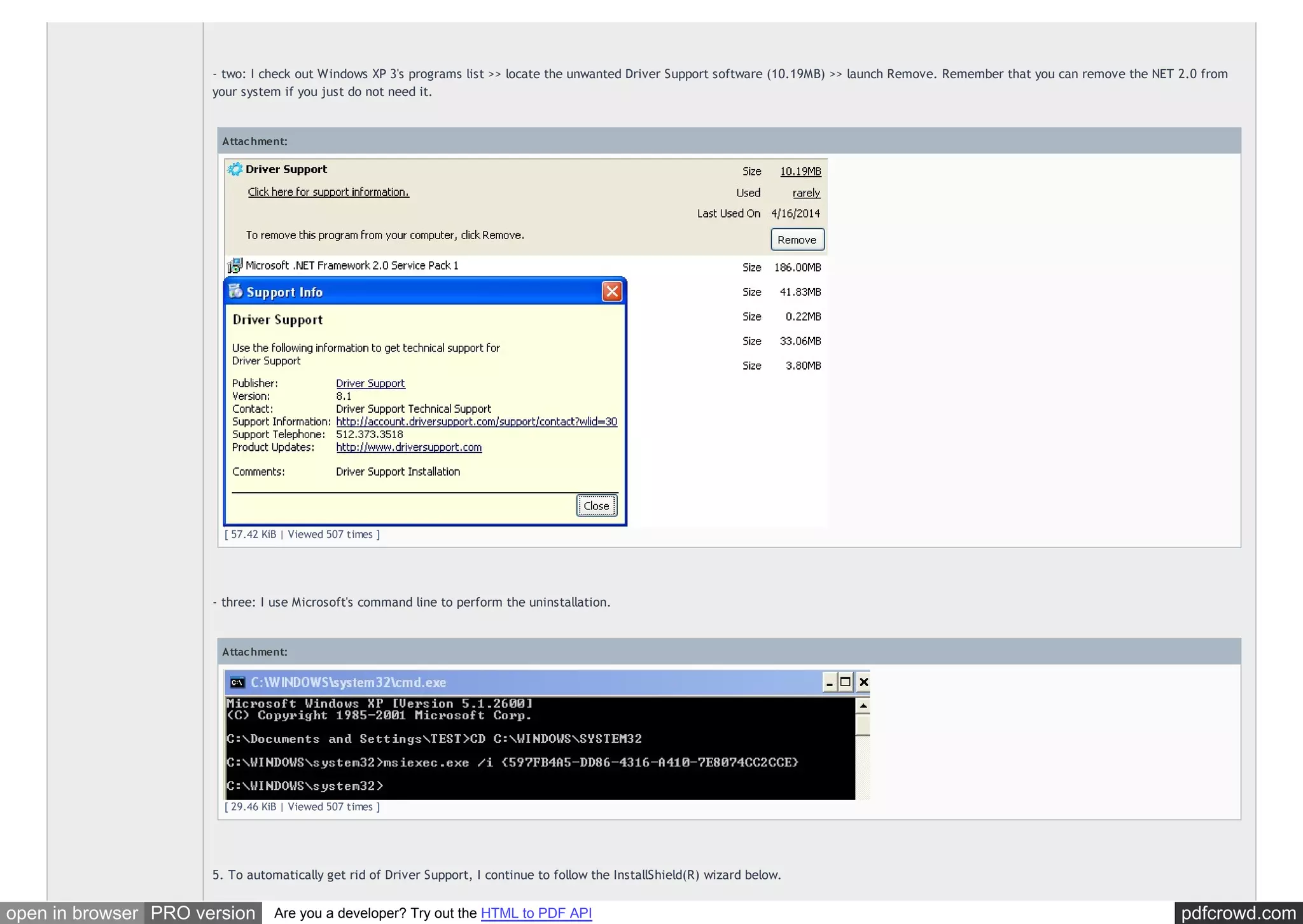Click 'open in browser' in bottom bar
1303x924 pixels.
[x=72, y=913]
